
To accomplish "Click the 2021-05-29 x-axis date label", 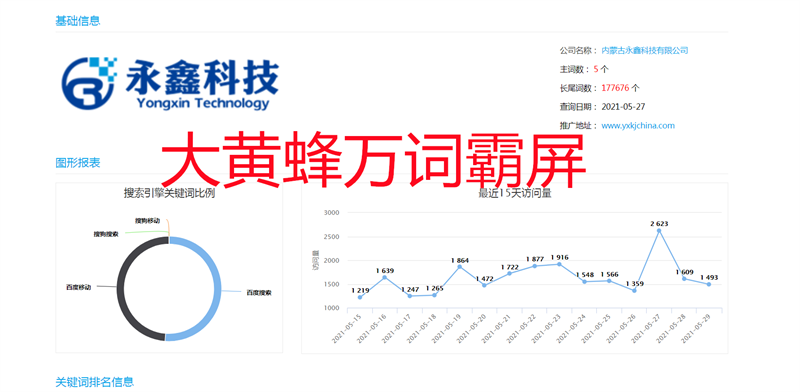I will point(694,329).
